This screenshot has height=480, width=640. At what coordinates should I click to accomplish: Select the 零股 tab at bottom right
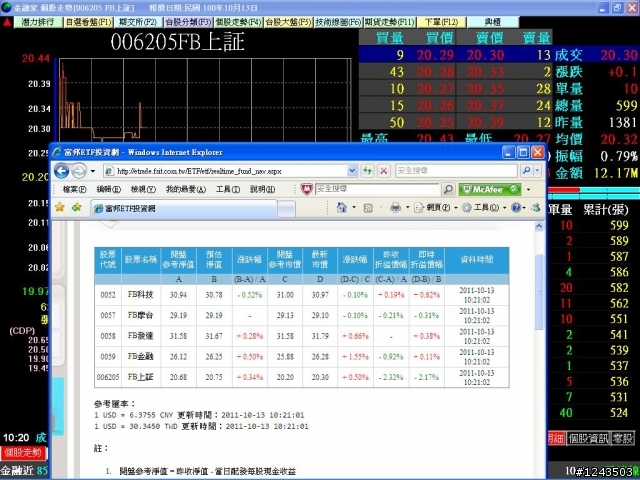[623, 438]
